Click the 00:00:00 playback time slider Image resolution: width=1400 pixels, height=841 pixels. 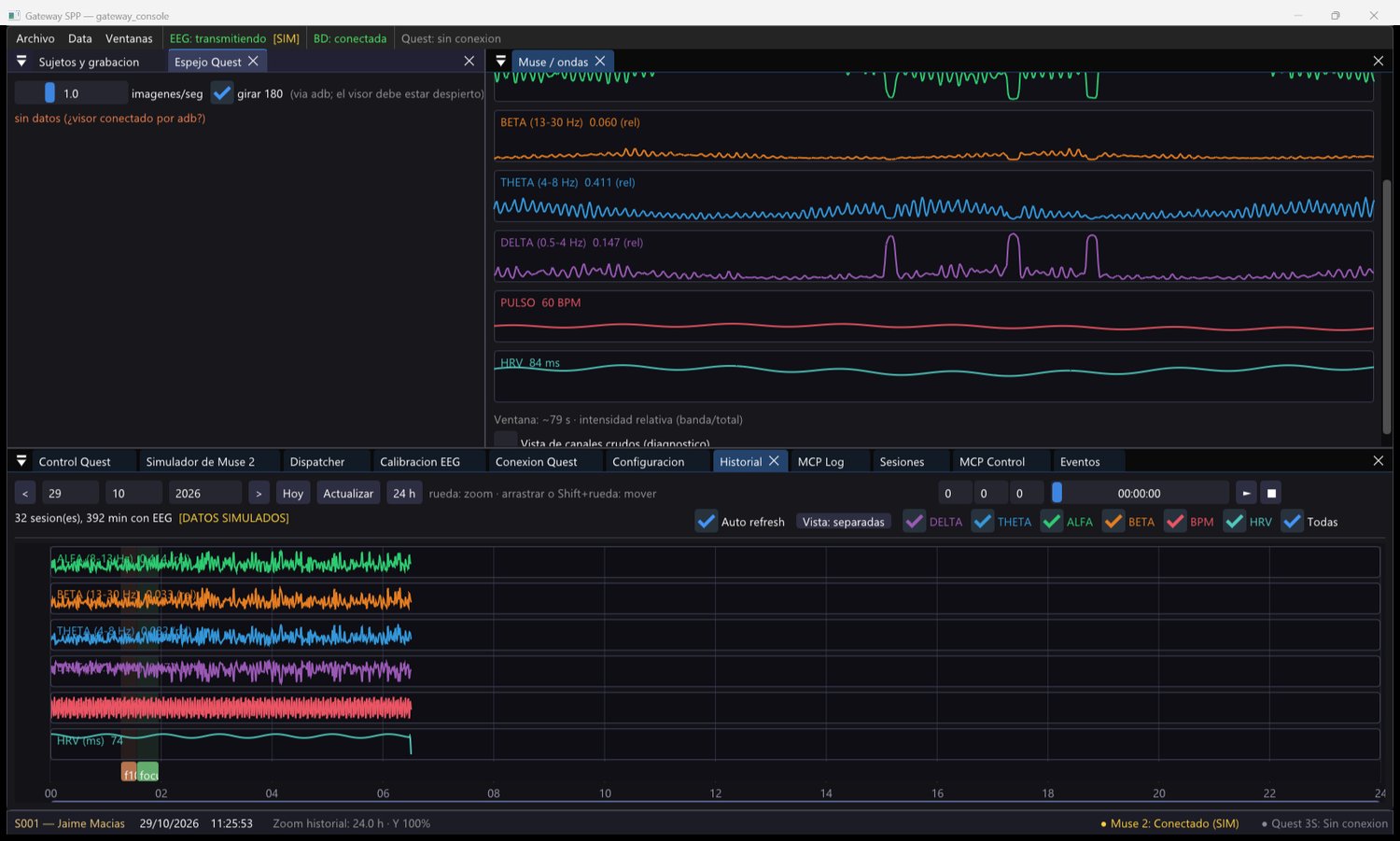click(1140, 493)
